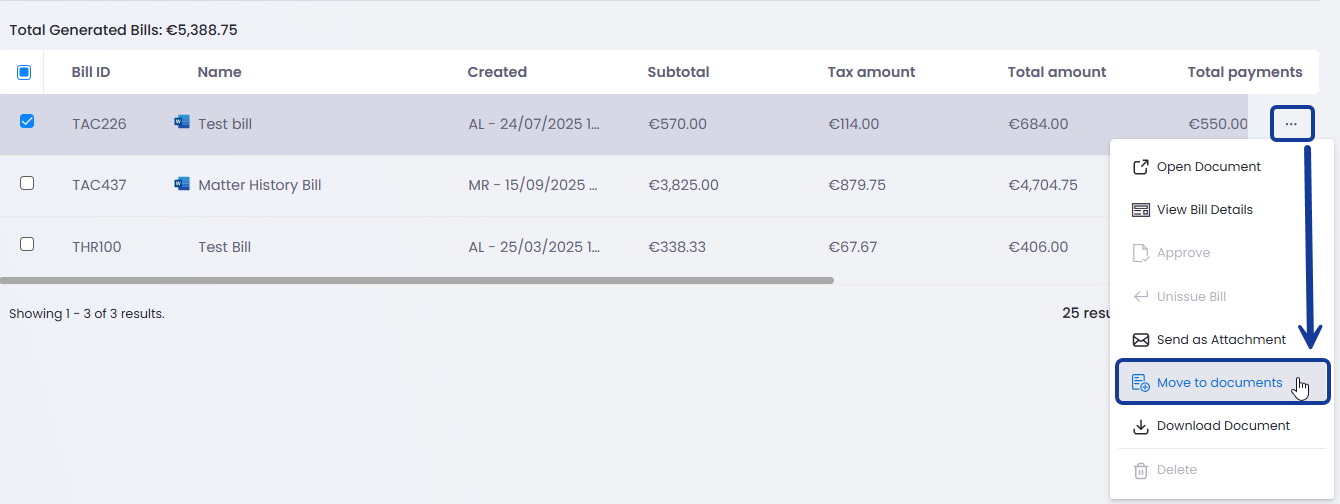This screenshot has height=504, width=1340.
Task: Choose Move to documents from the menu
Action: click(x=1219, y=383)
